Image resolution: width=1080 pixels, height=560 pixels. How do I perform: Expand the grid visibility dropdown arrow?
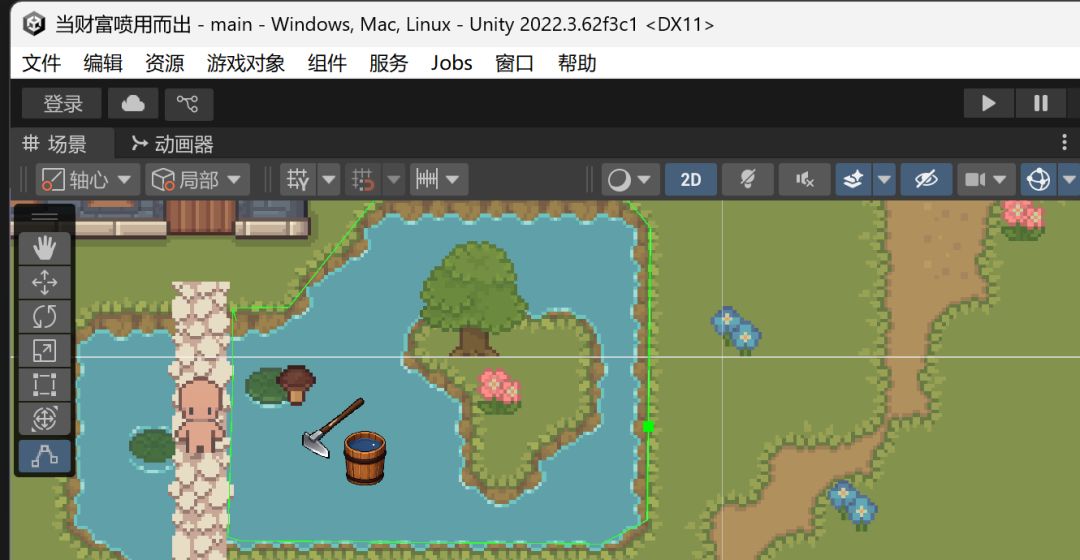329,180
